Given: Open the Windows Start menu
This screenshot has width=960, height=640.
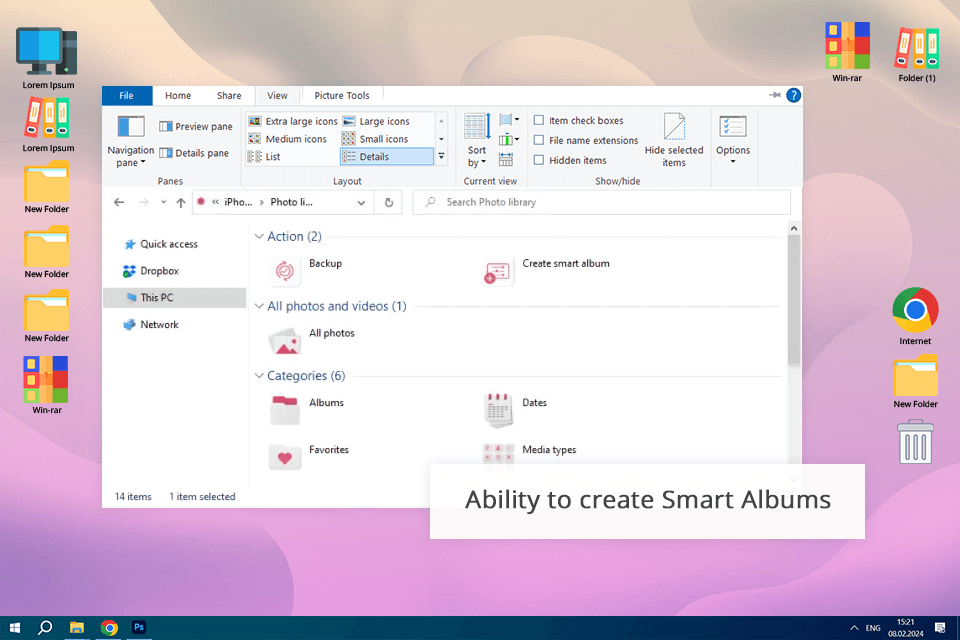Looking at the screenshot, I should (15, 628).
